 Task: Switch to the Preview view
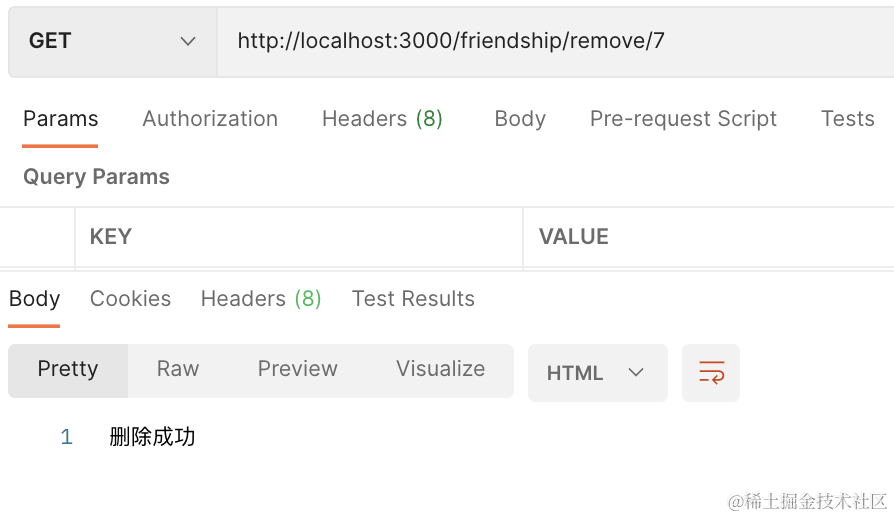click(x=298, y=369)
